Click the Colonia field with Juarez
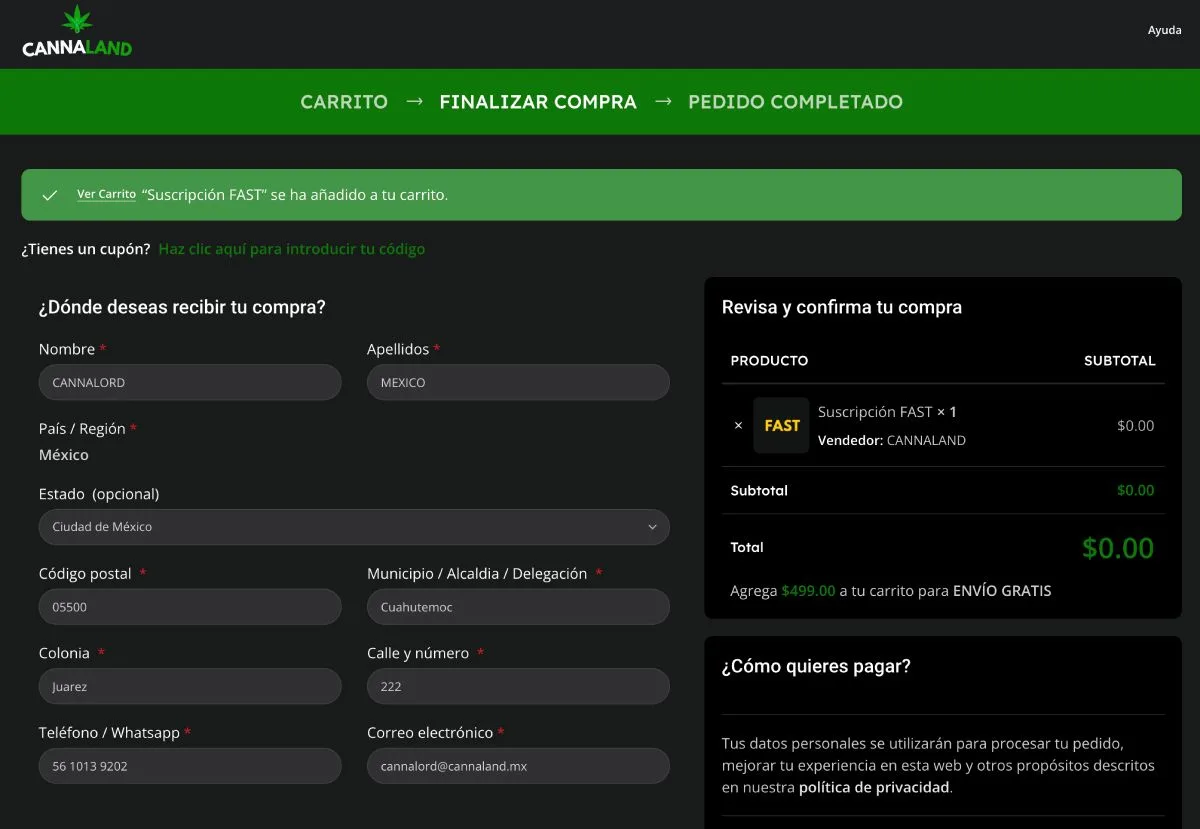The image size is (1200, 829). [190, 687]
